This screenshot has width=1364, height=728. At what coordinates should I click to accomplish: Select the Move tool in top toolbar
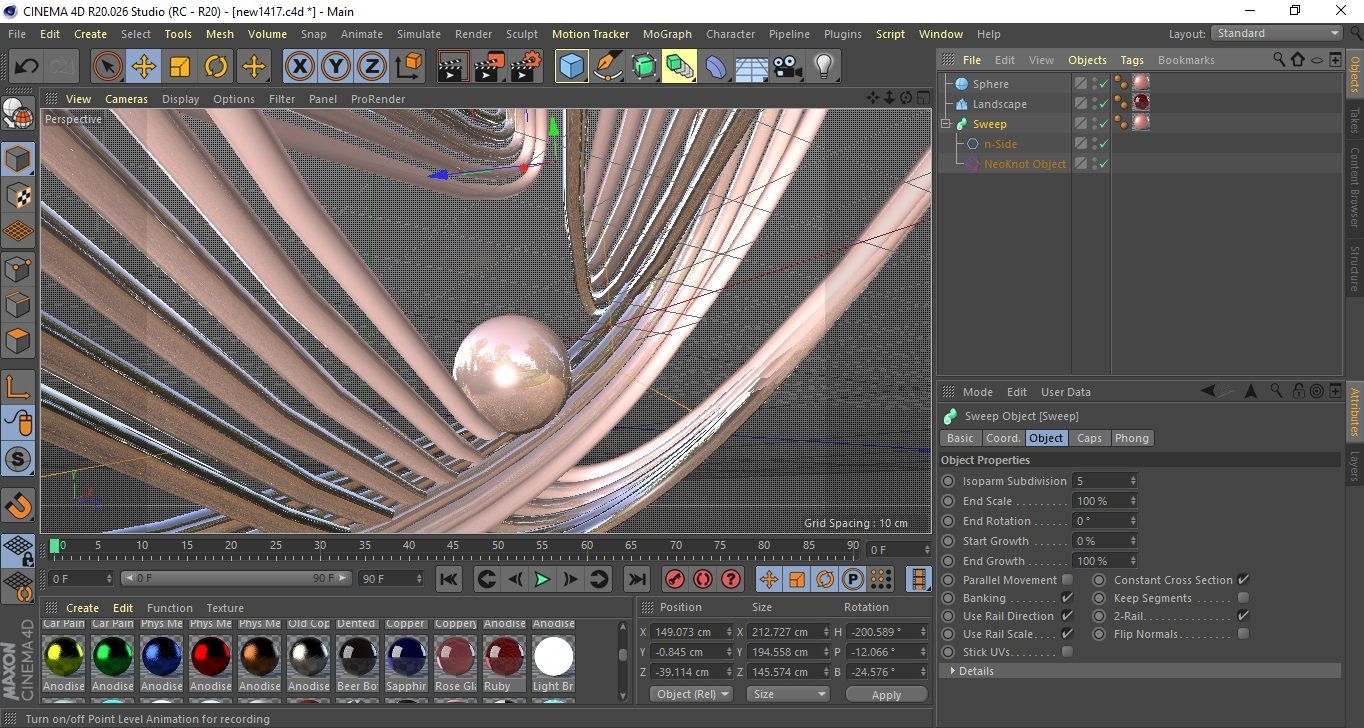pyautogui.click(x=143, y=67)
